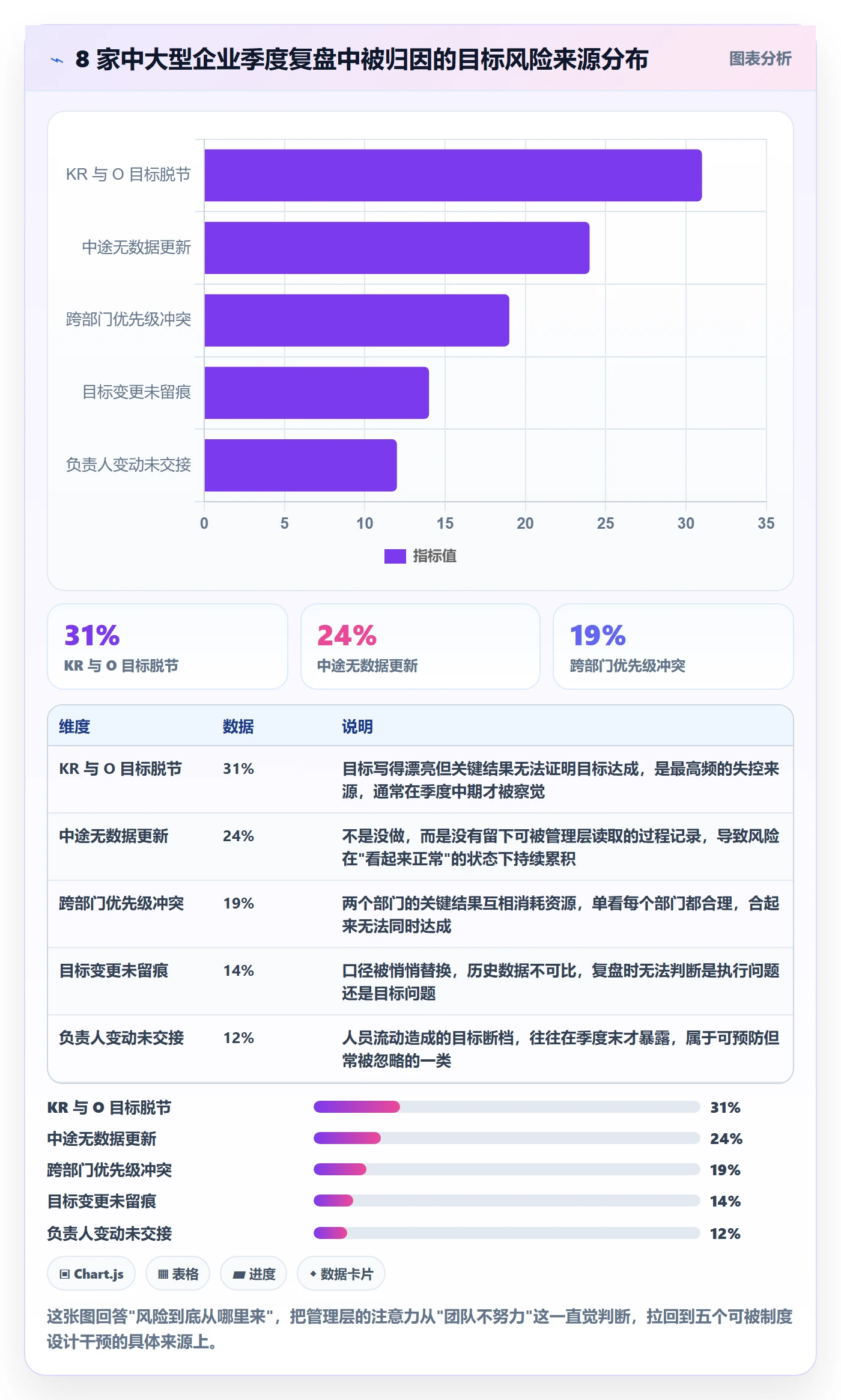Click the 表格 tag chip

178,1273
